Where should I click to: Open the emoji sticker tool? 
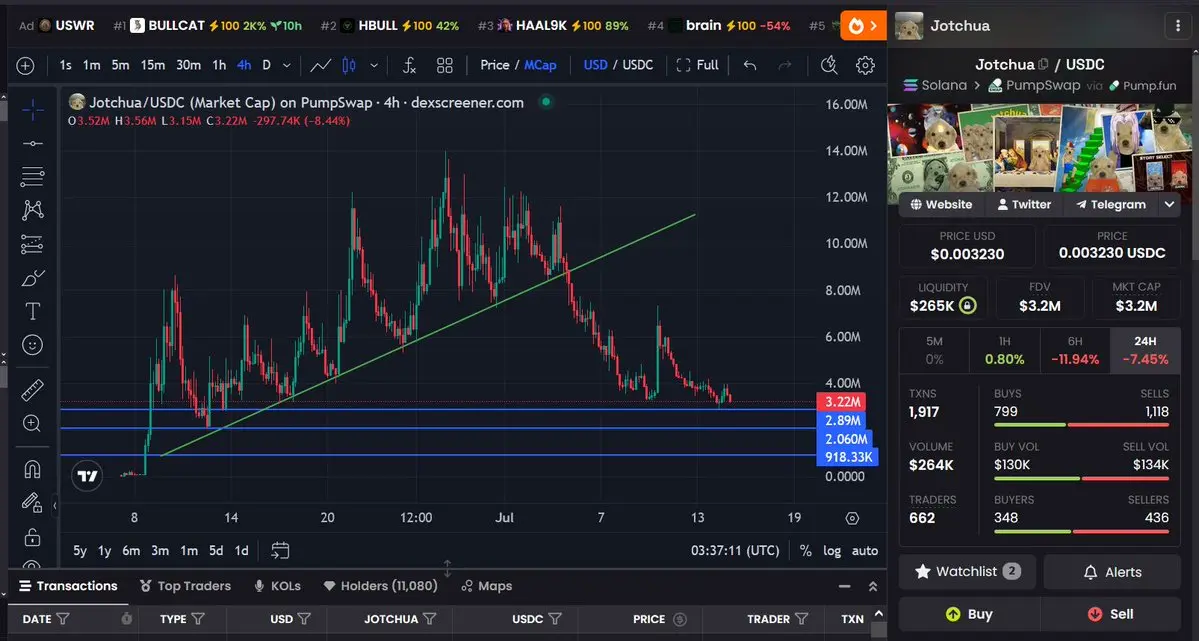(32, 345)
